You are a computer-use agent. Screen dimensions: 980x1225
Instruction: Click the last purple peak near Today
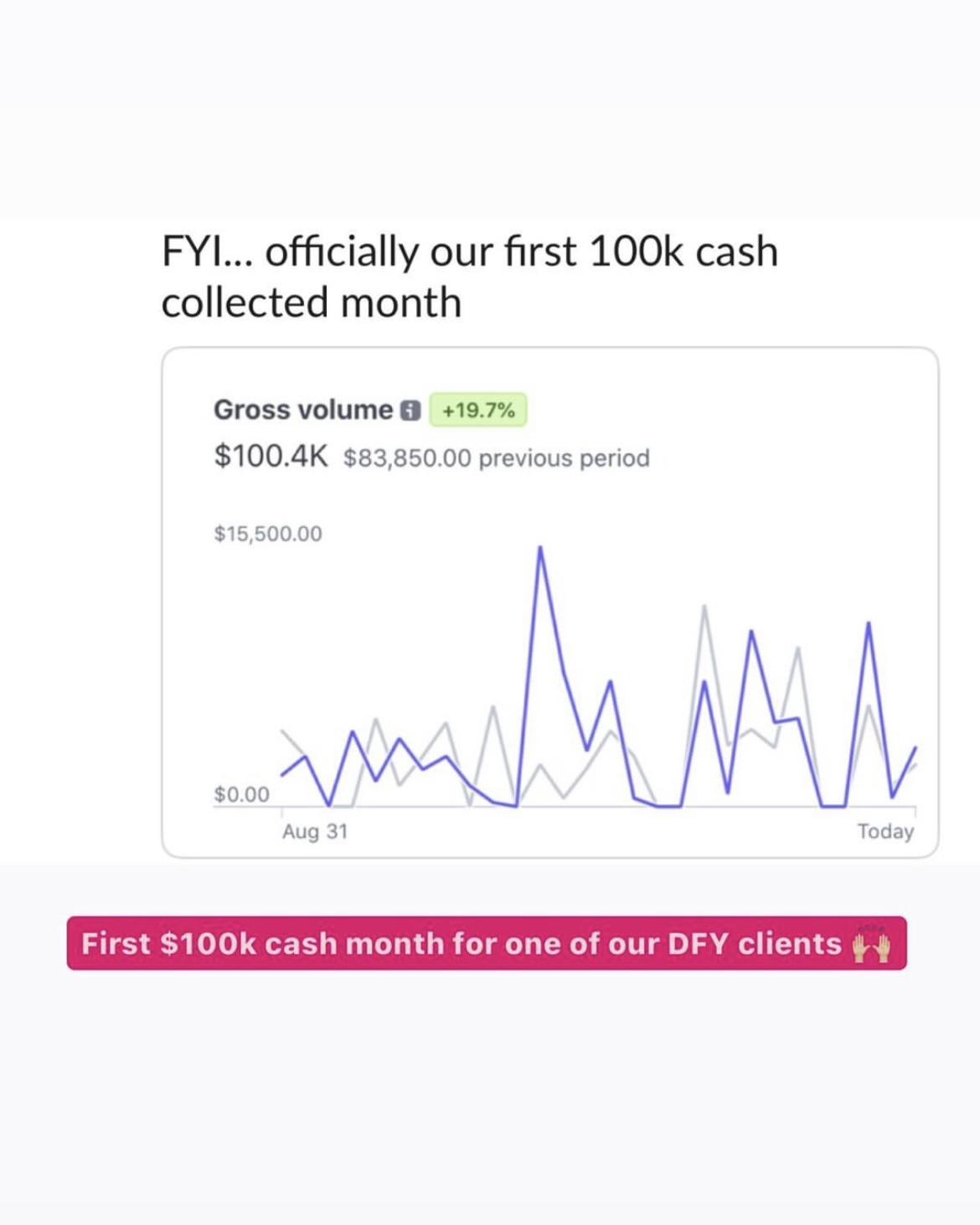869,625
